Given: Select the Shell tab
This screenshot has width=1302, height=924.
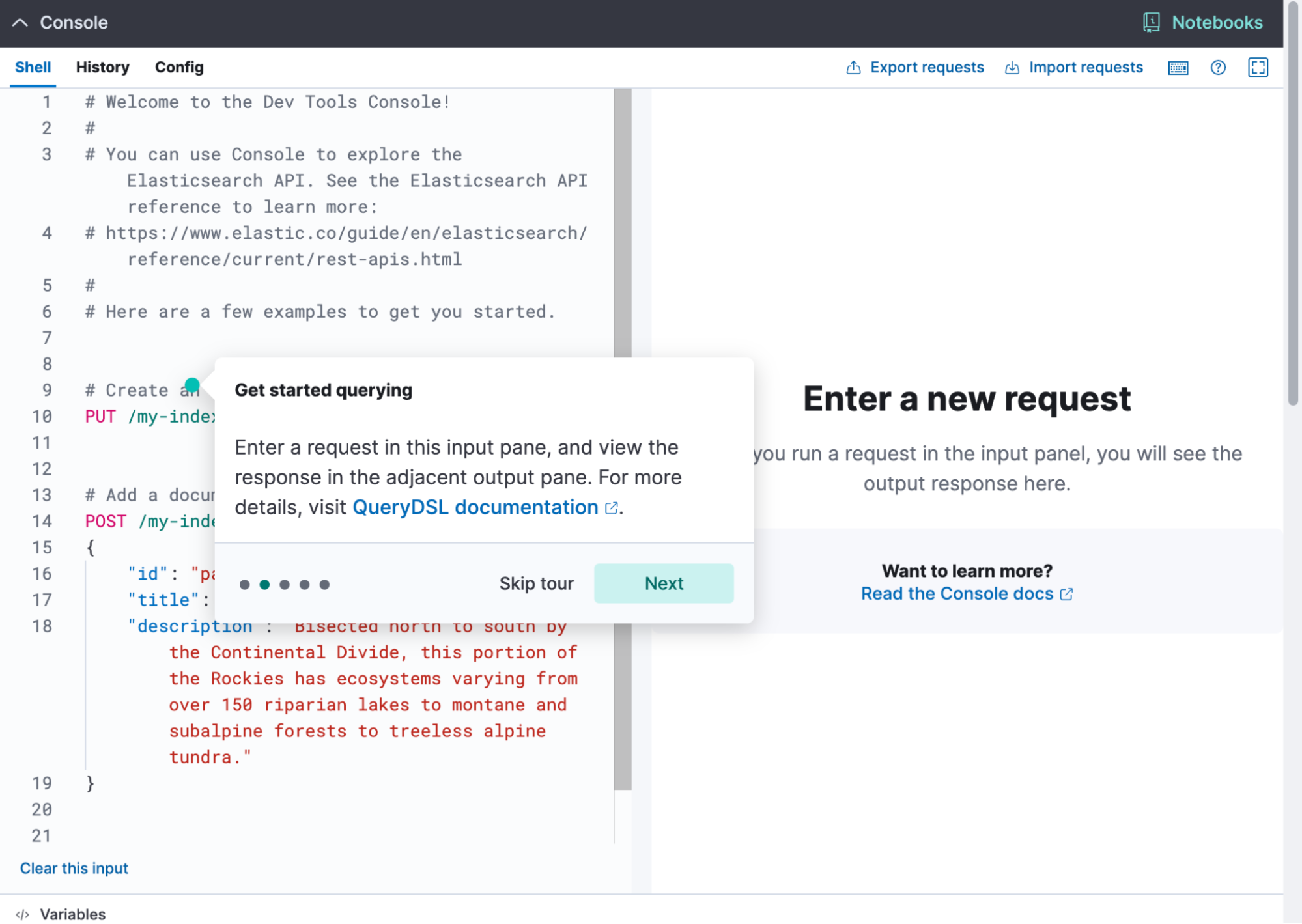Looking at the screenshot, I should tap(33, 66).
